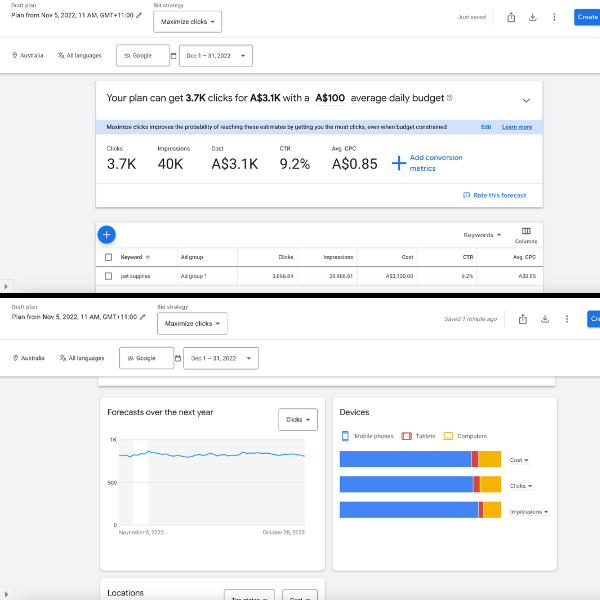Sort the table by the CTR column header
Viewport: 600px width, 600px height.
(x=468, y=257)
